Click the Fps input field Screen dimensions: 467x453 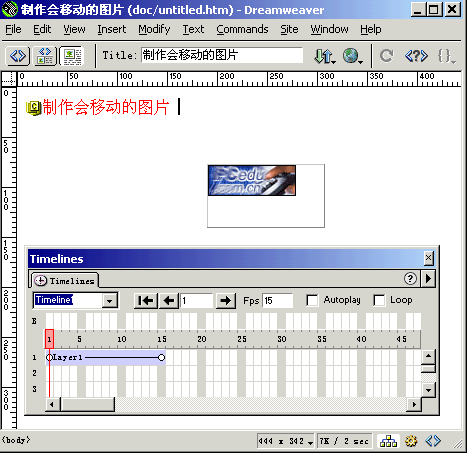click(x=277, y=301)
